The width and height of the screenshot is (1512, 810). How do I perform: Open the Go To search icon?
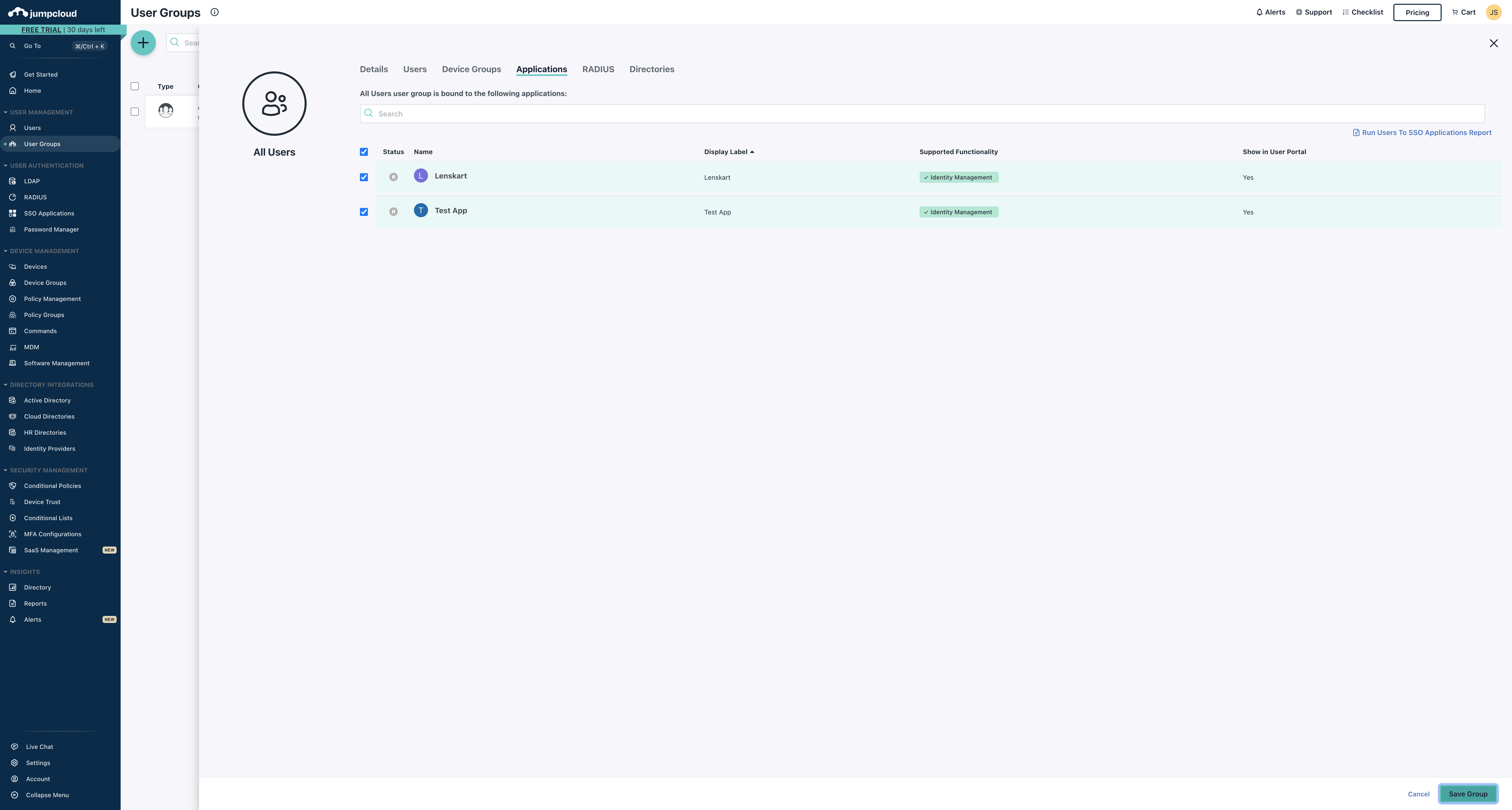coord(12,46)
